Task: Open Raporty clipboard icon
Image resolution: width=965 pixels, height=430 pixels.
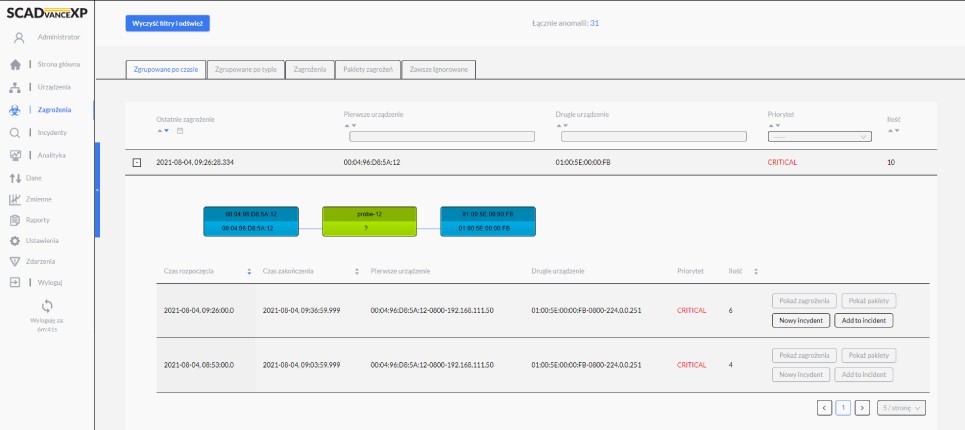Action: tap(16, 220)
